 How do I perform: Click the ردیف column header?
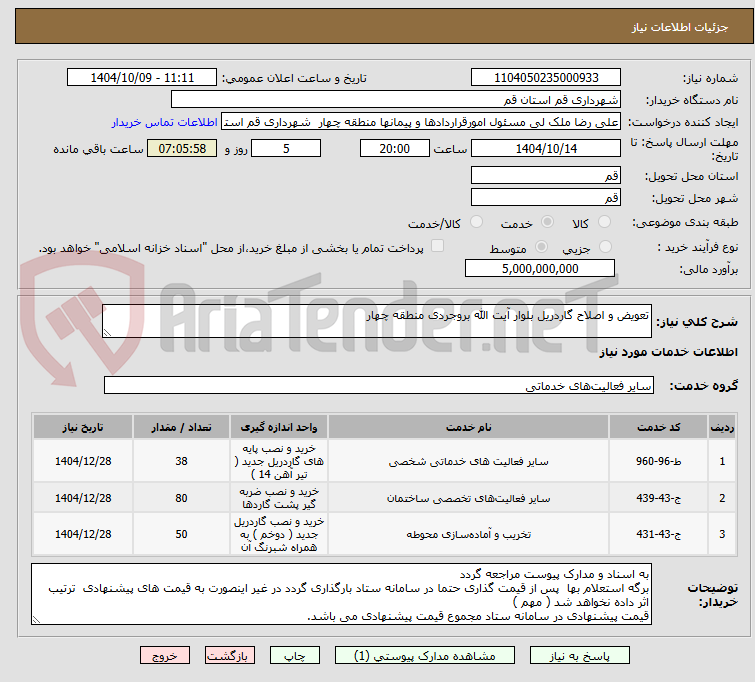tap(722, 427)
